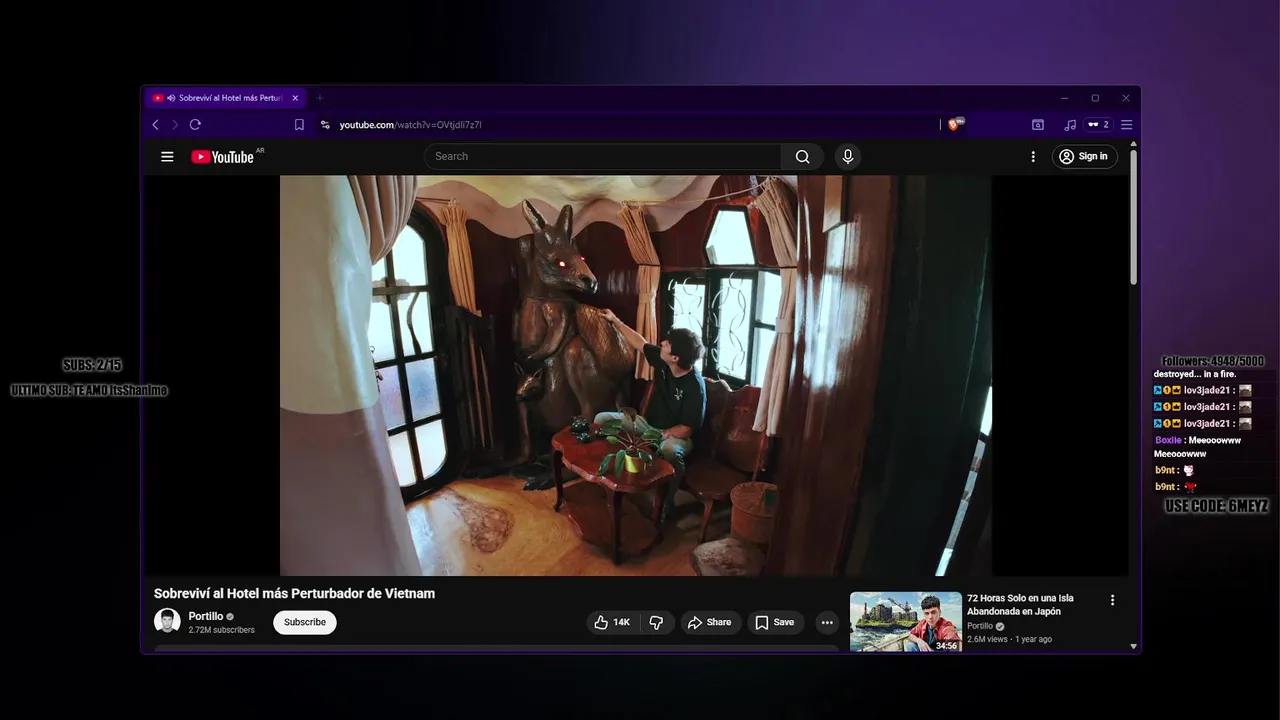1280x720 pixels.
Task: Maximize the browser window
Action: click(1095, 98)
